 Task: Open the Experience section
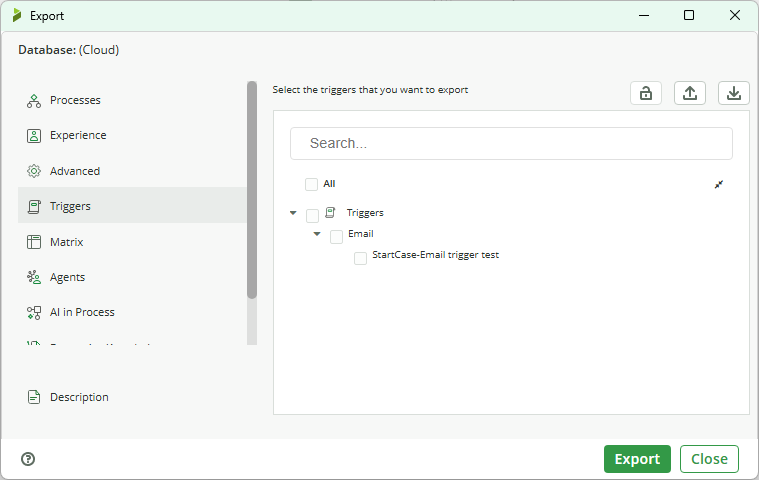(132, 135)
